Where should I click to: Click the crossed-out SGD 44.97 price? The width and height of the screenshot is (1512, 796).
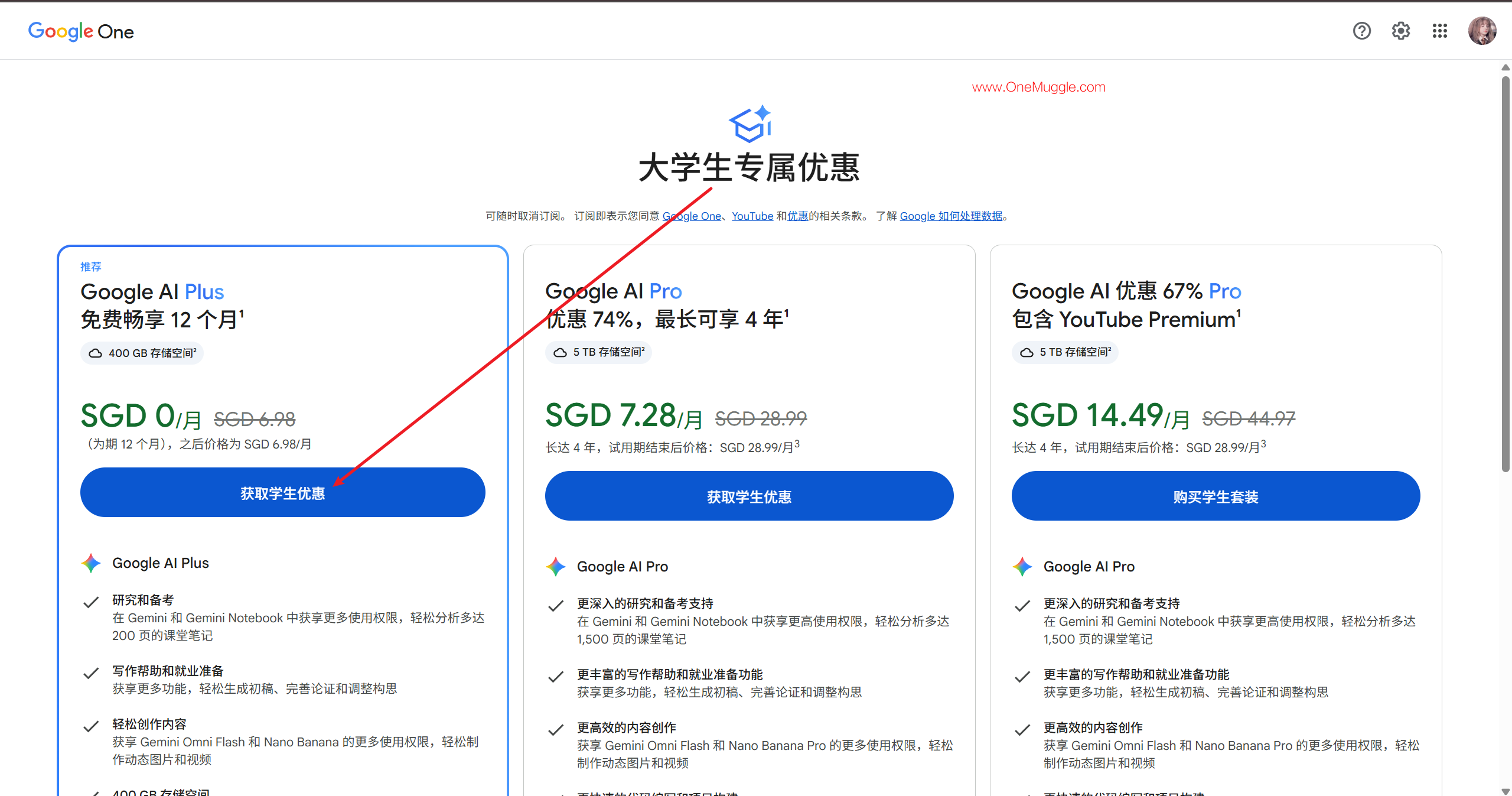point(1249,419)
